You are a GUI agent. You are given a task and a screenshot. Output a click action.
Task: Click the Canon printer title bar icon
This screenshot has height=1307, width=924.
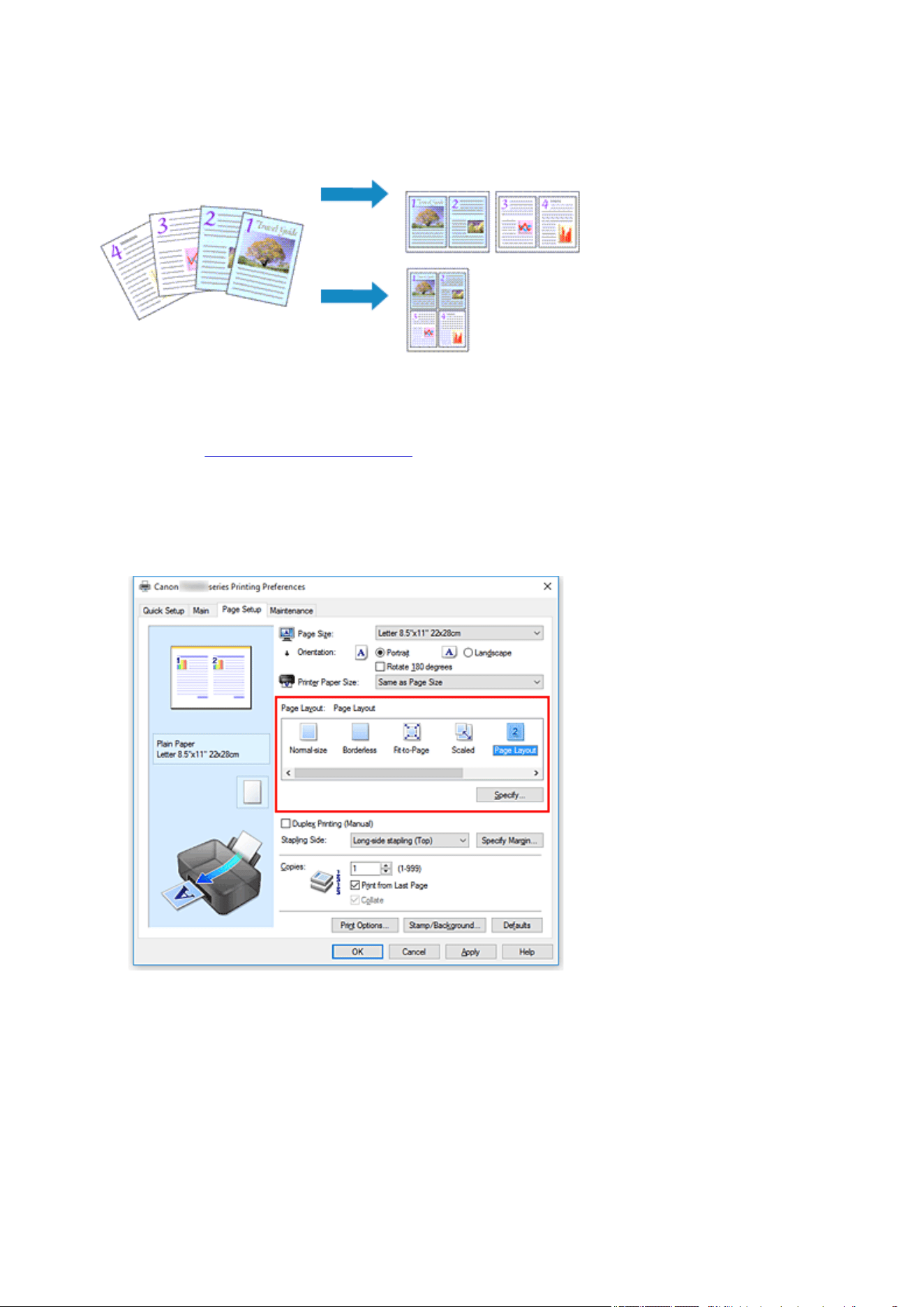point(144,586)
